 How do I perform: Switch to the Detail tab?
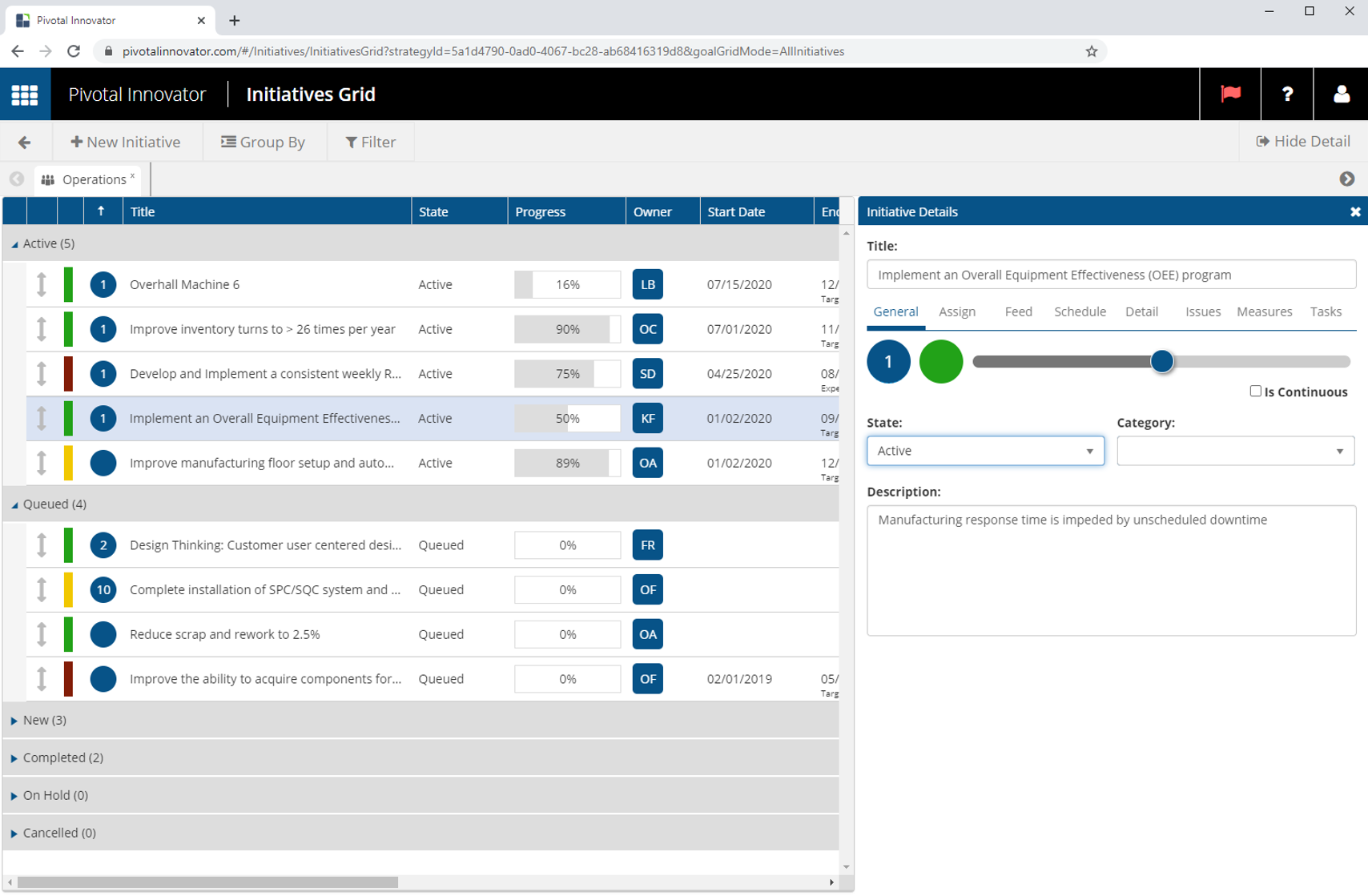pyautogui.click(x=1141, y=312)
